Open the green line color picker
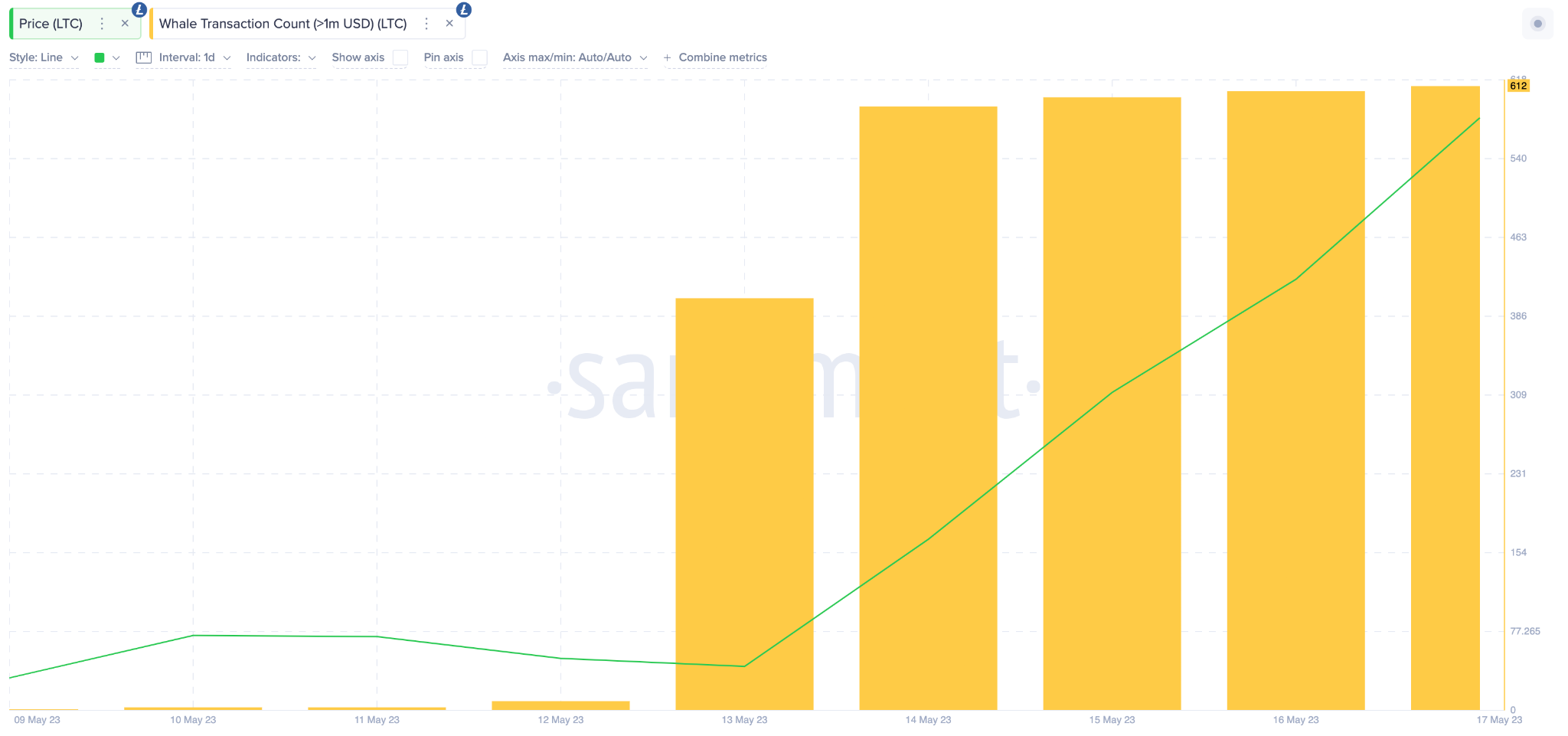Viewport: 1568px width, 736px height. click(106, 57)
